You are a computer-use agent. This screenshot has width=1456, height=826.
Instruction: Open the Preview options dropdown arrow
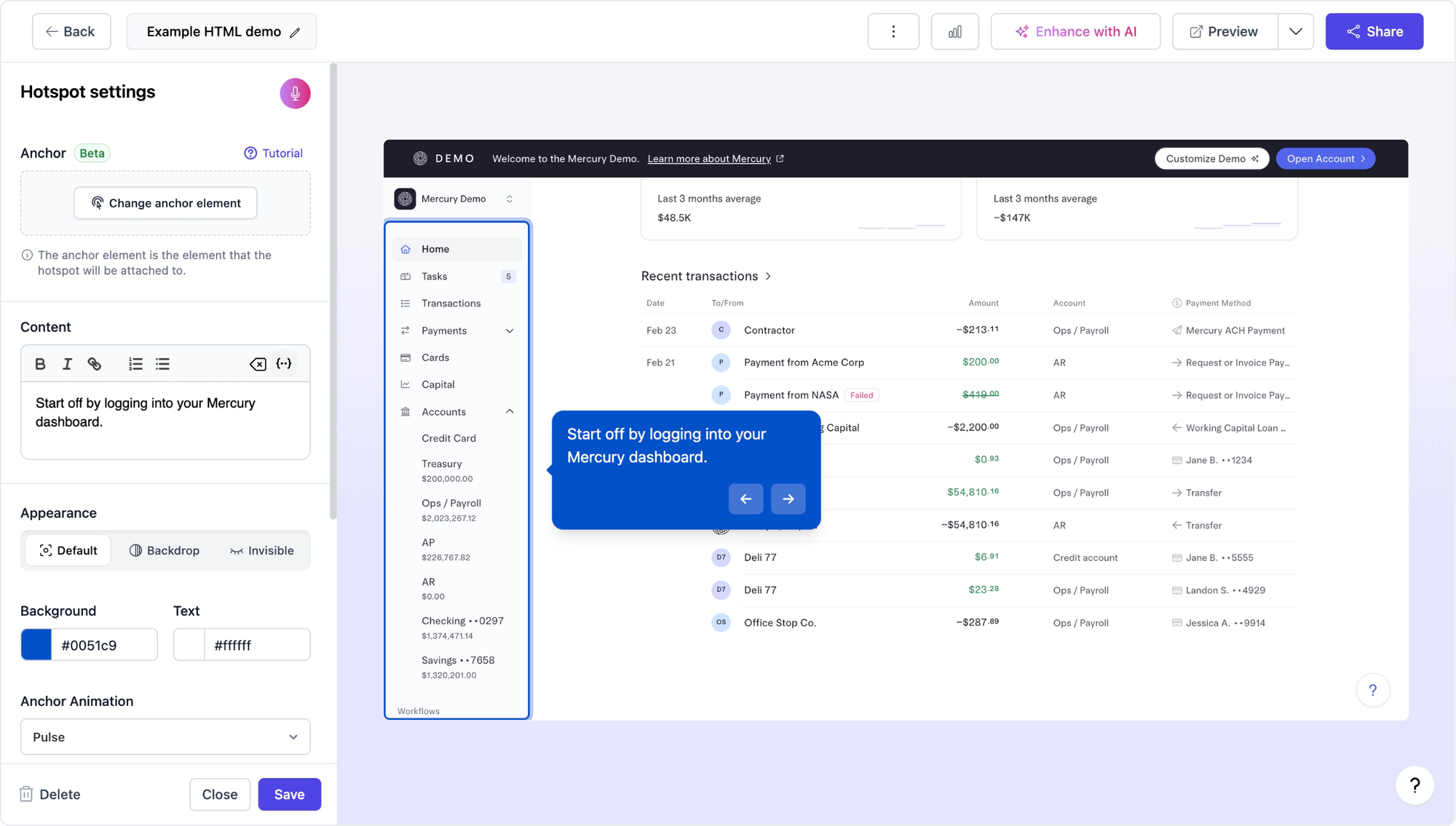pyautogui.click(x=1296, y=31)
